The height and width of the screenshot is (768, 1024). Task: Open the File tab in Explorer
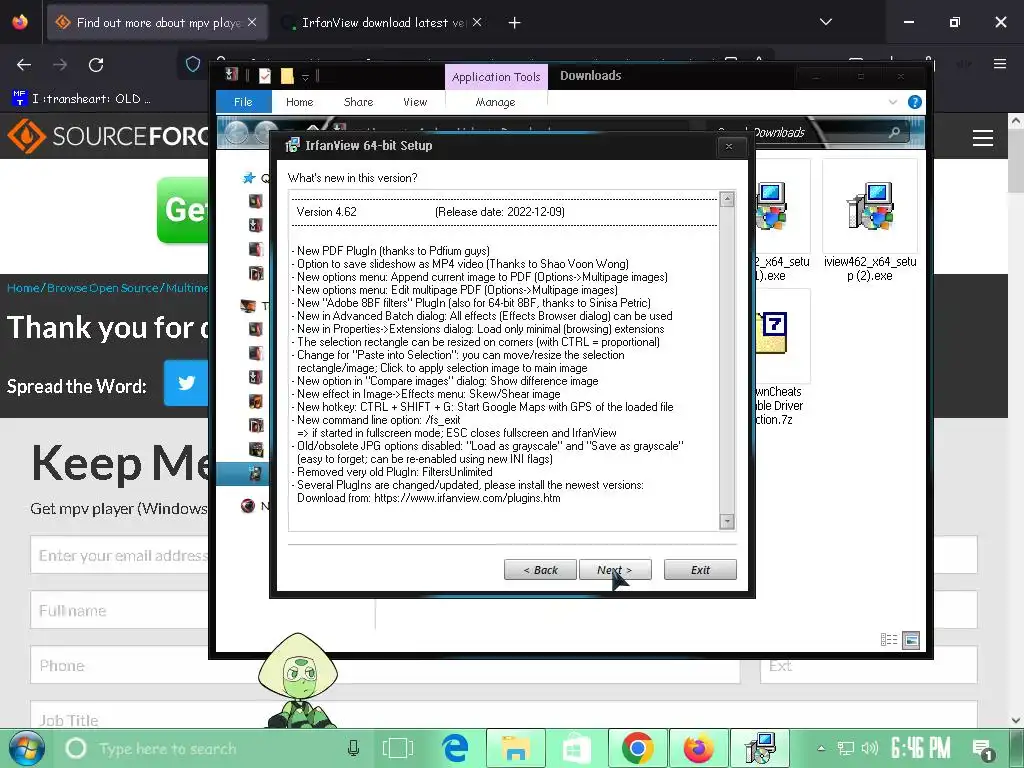pyautogui.click(x=243, y=102)
